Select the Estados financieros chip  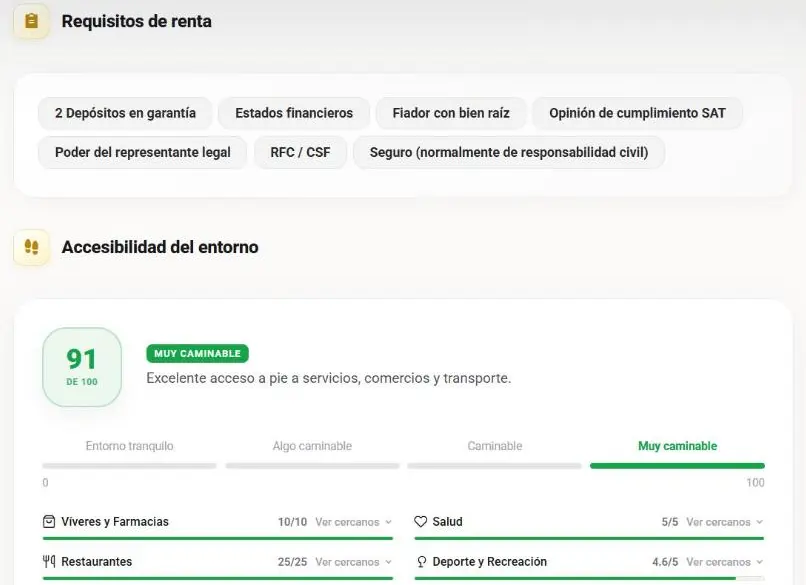pyautogui.click(x=294, y=113)
